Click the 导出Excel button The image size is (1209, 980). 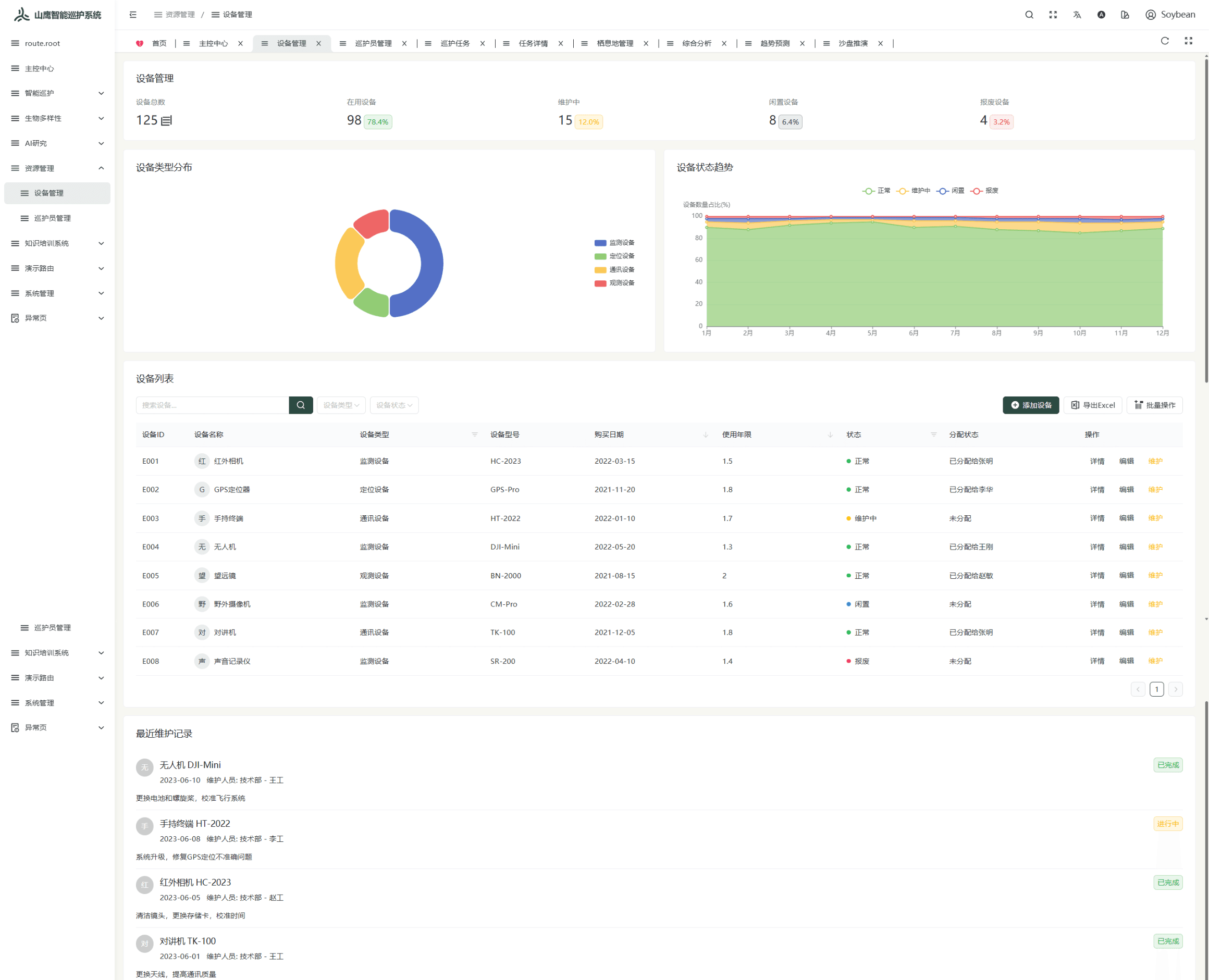[1093, 405]
